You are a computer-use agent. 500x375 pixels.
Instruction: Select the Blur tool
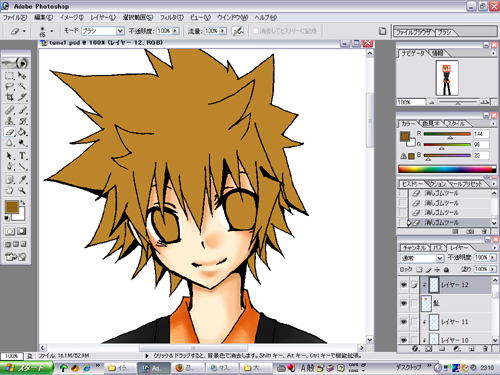click(9, 143)
